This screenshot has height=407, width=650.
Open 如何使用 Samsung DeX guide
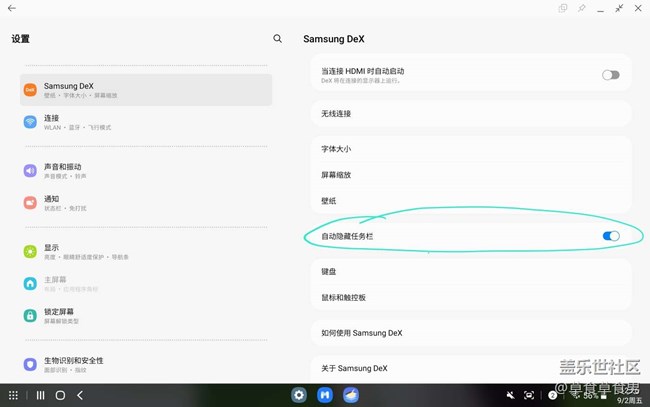coord(470,333)
